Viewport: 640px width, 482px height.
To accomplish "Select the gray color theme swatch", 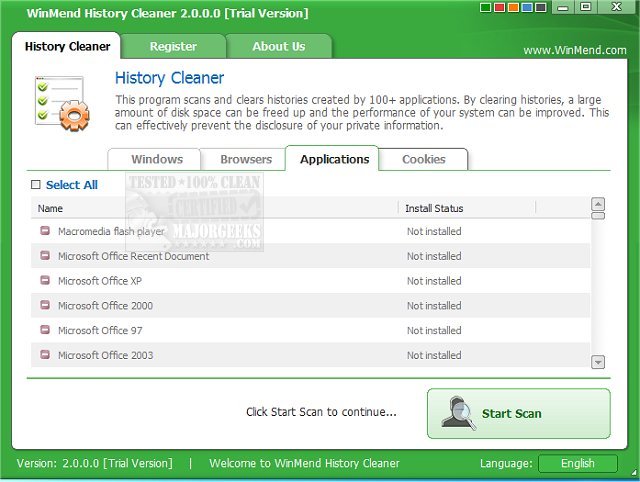I will (x=540, y=8).
